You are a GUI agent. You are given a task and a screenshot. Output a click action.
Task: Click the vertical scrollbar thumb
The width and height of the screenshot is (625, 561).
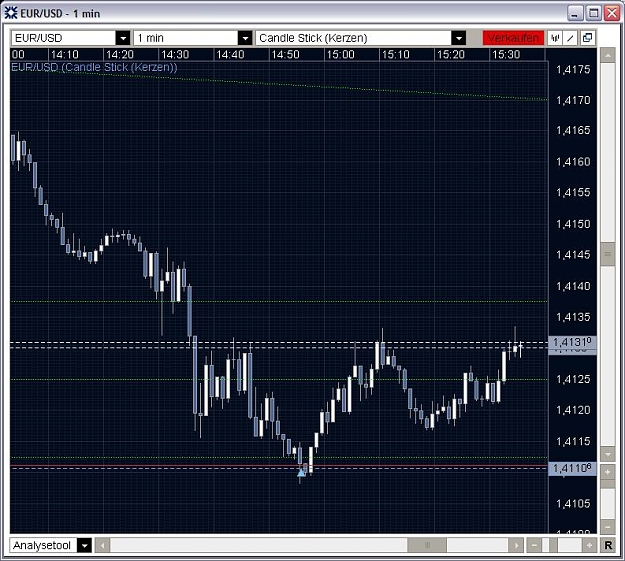coord(608,254)
